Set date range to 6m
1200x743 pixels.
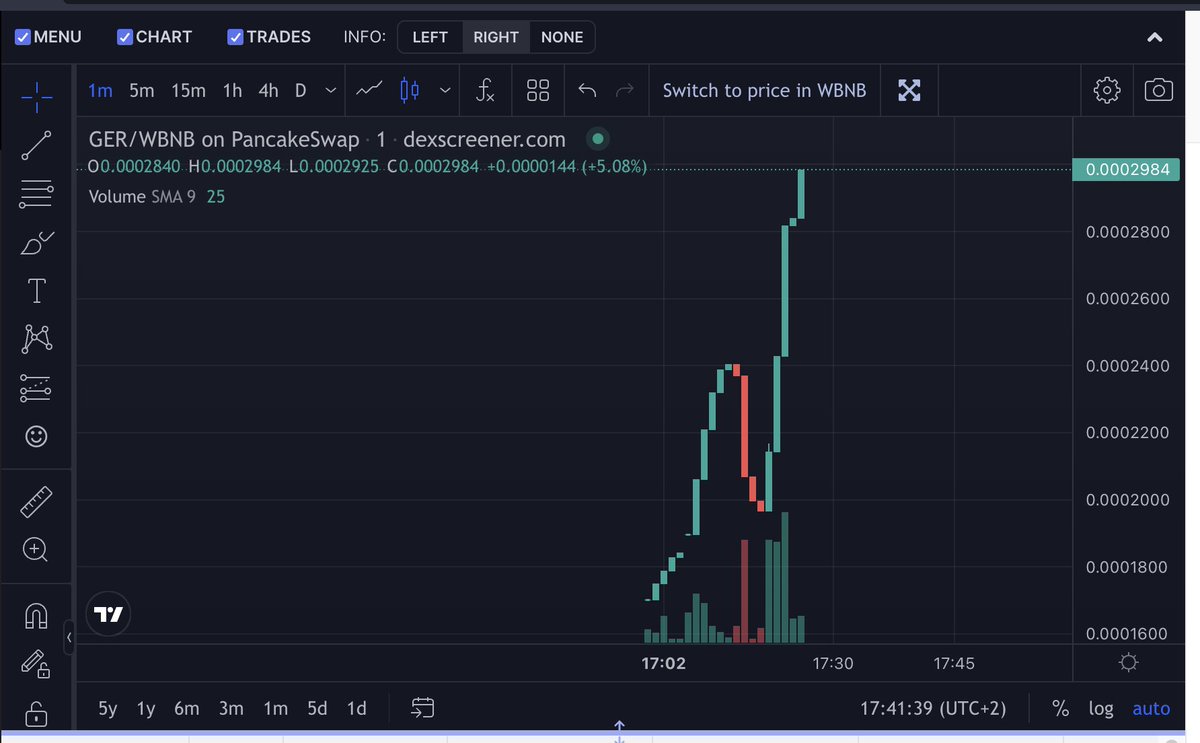[187, 708]
